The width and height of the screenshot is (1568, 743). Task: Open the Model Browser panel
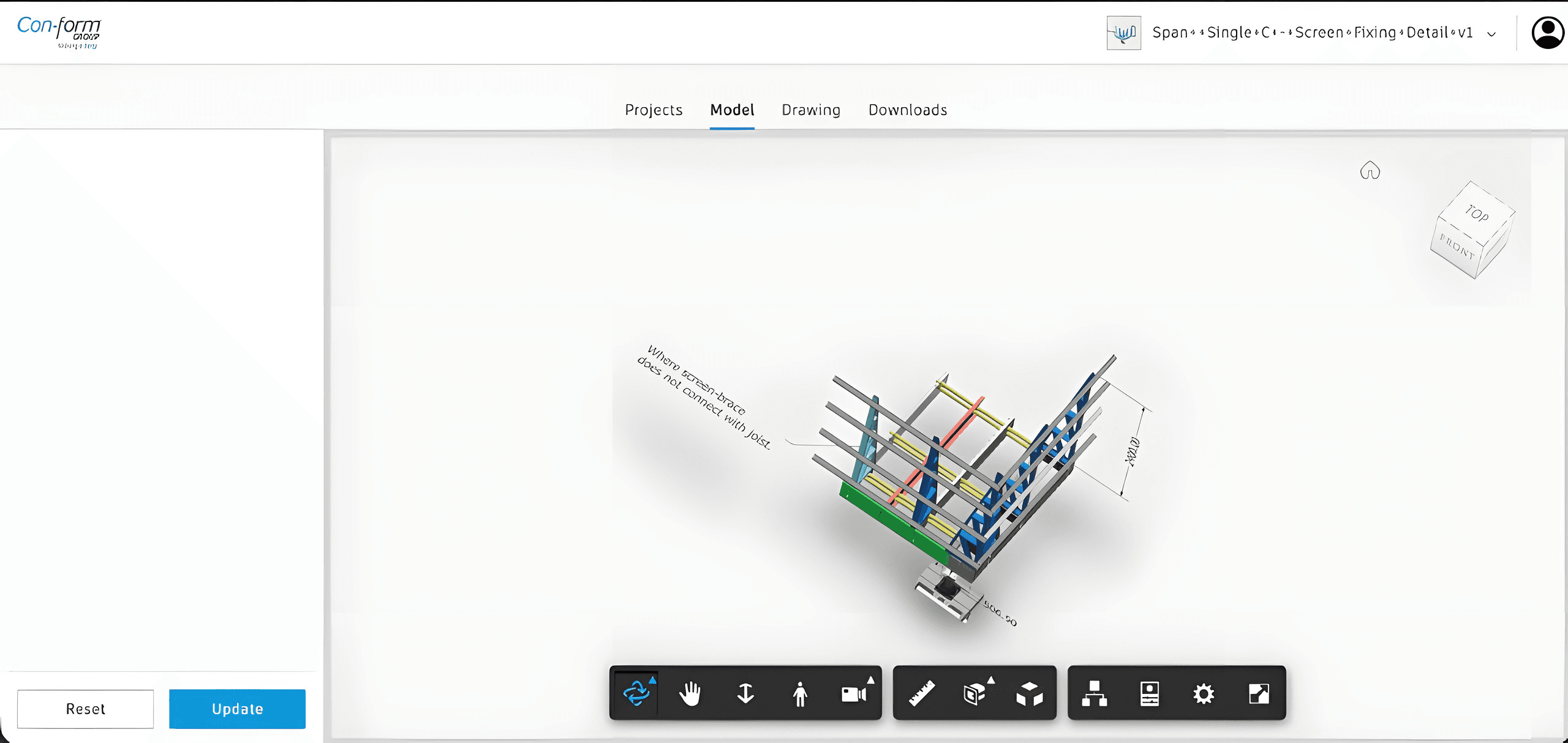[1095, 693]
